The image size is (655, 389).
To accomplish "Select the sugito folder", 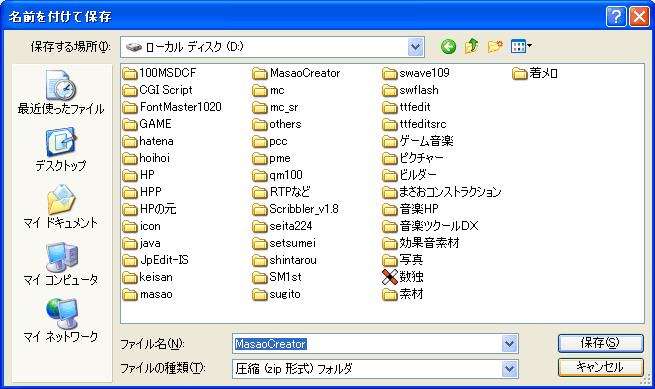I will 277,295.
